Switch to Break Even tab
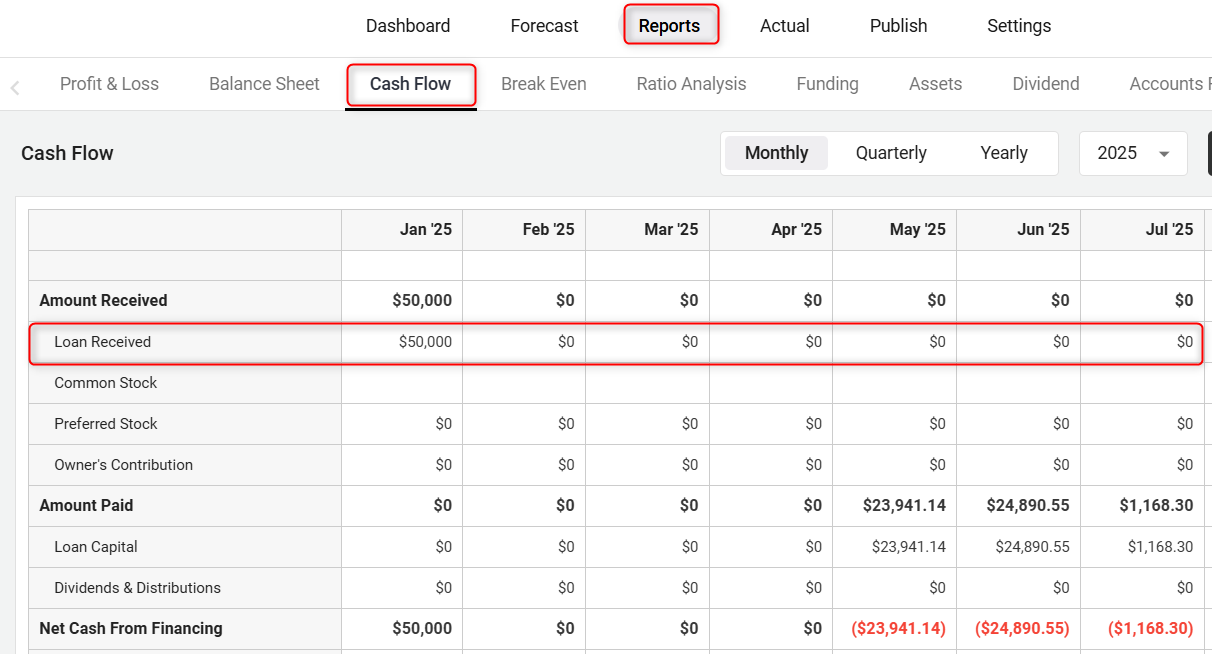Viewport: 1212px width, 654px height. click(544, 84)
